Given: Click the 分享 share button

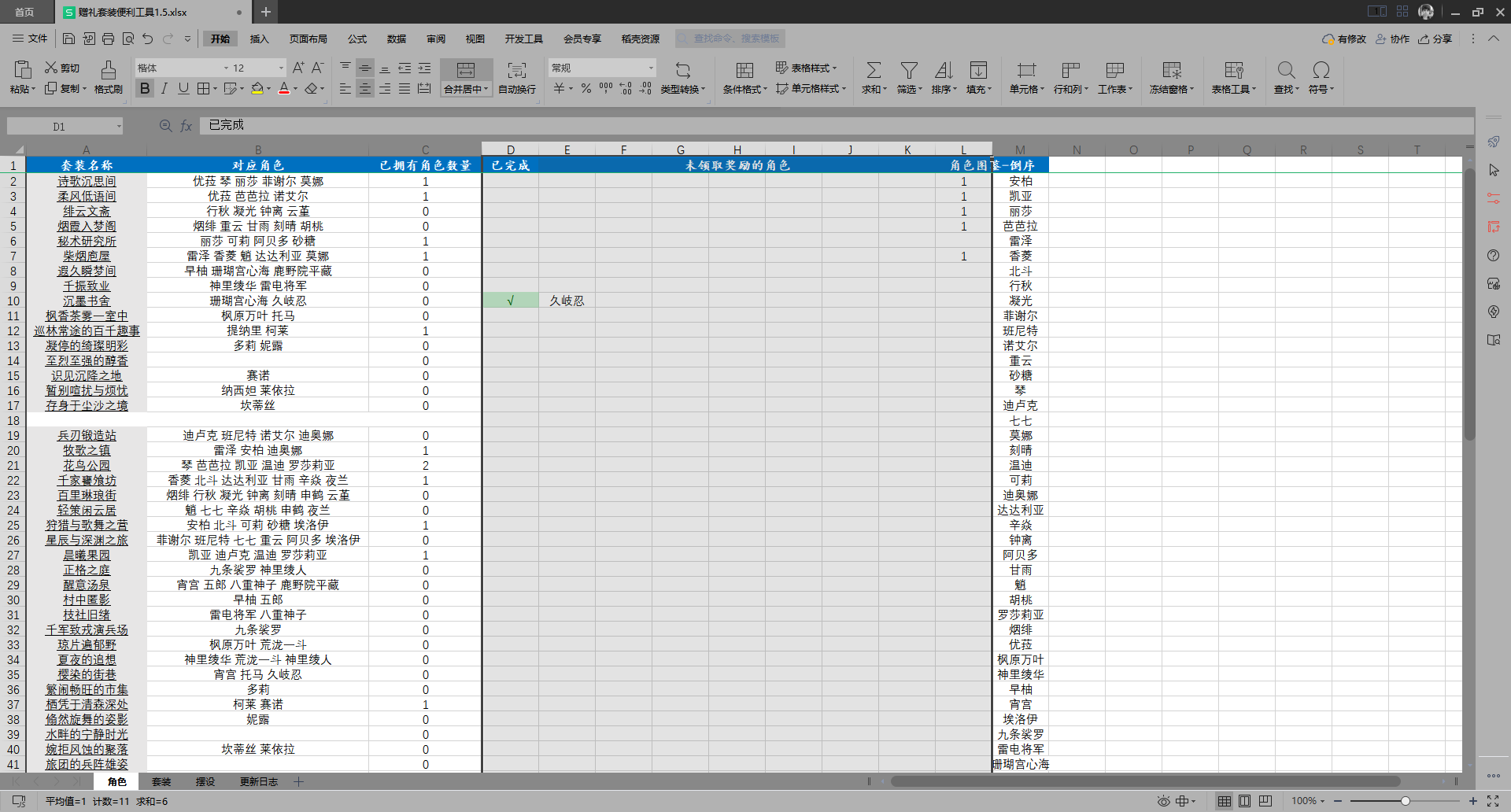Looking at the screenshot, I should pos(1435,39).
